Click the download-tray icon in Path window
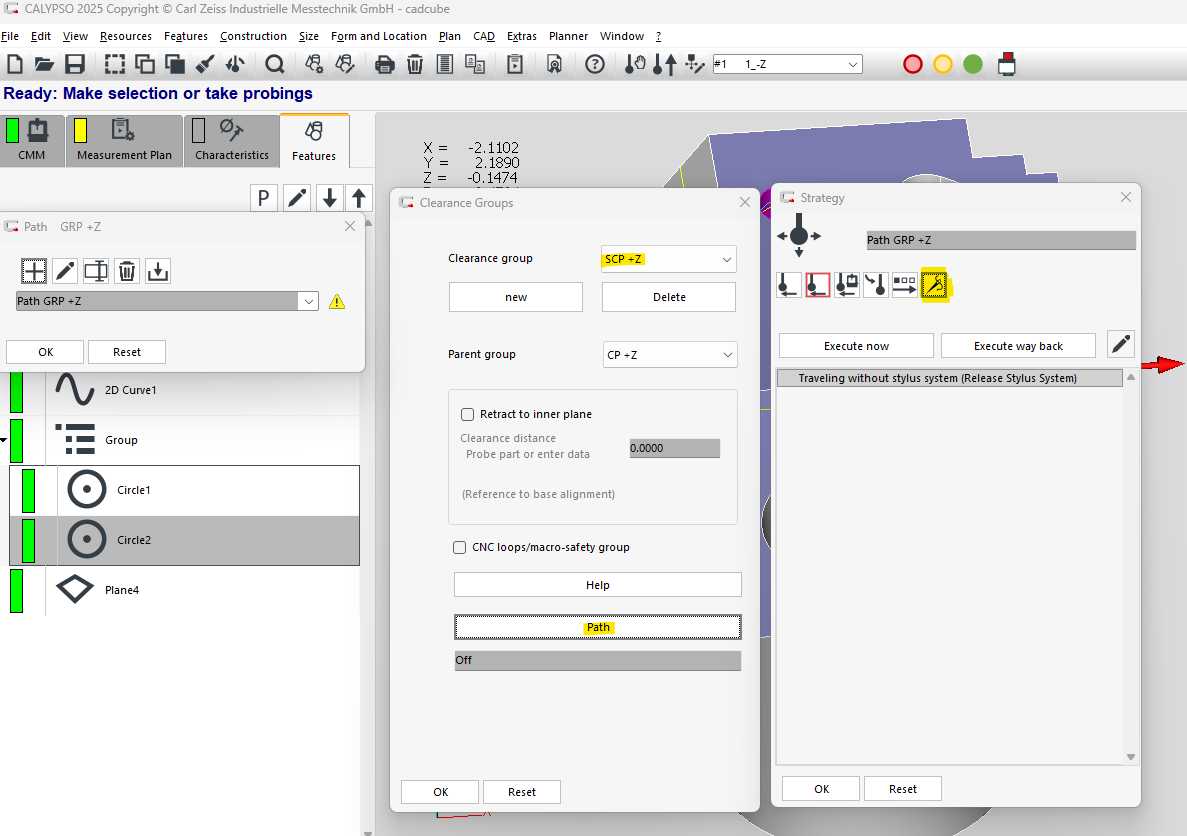This screenshot has height=836, width=1187. pos(158,270)
